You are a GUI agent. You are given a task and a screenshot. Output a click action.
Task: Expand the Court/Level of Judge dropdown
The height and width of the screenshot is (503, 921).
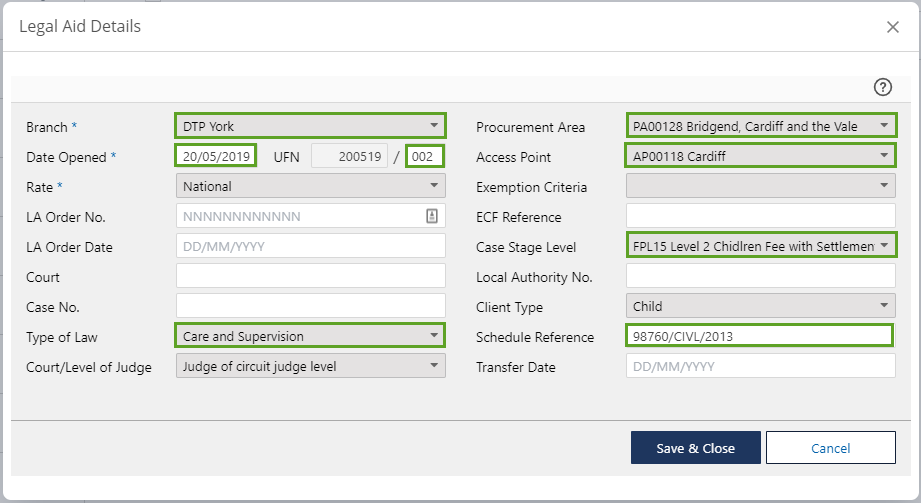[x=310, y=366]
